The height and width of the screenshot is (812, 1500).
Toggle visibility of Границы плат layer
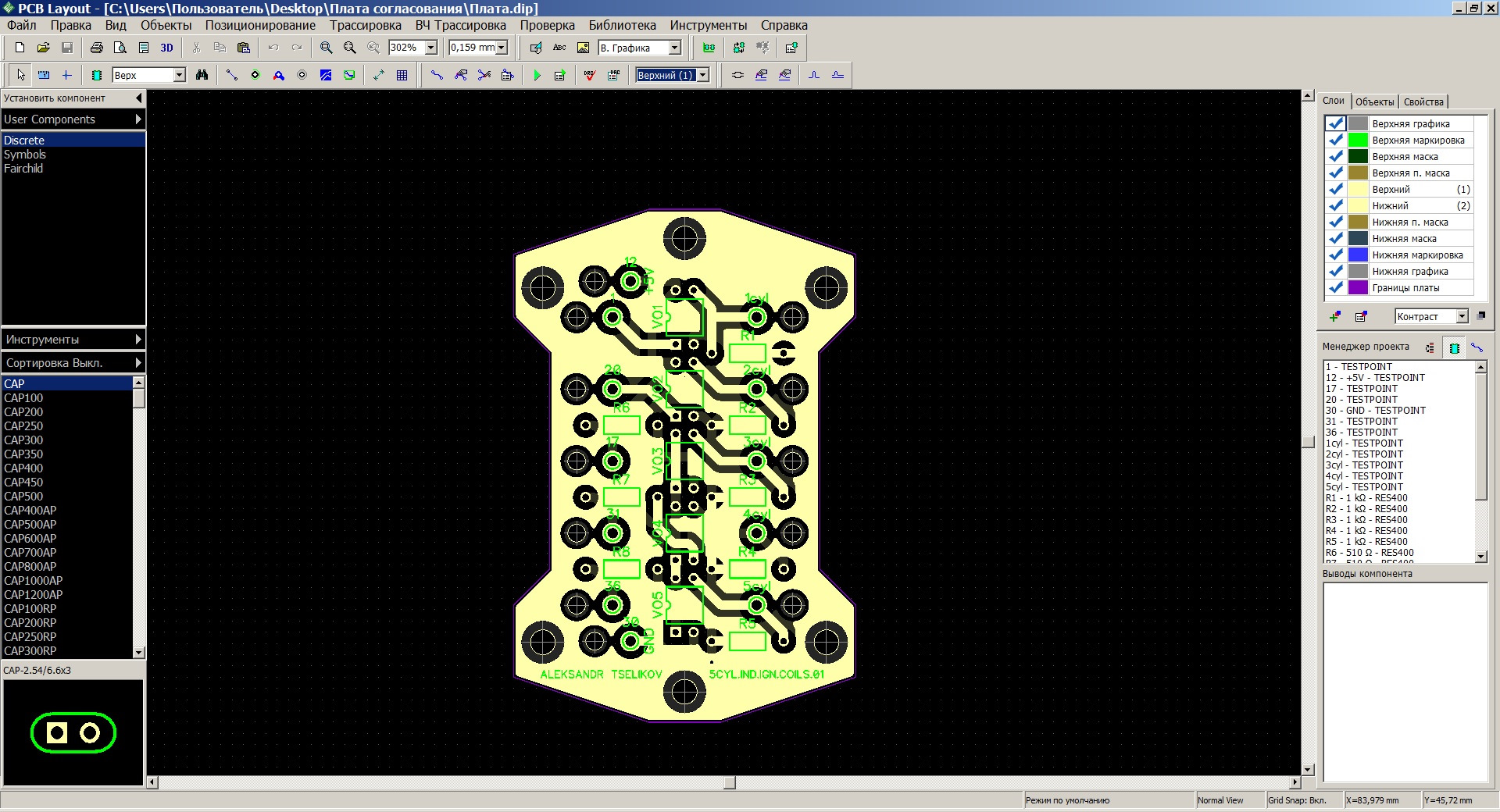(1335, 287)
